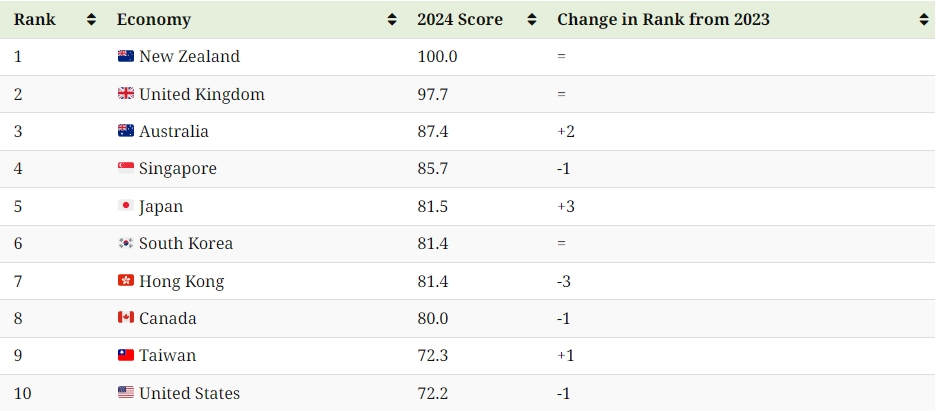Sort by Change in Rank arrows
Screen dimensions: 936x414
coord(924,20)
